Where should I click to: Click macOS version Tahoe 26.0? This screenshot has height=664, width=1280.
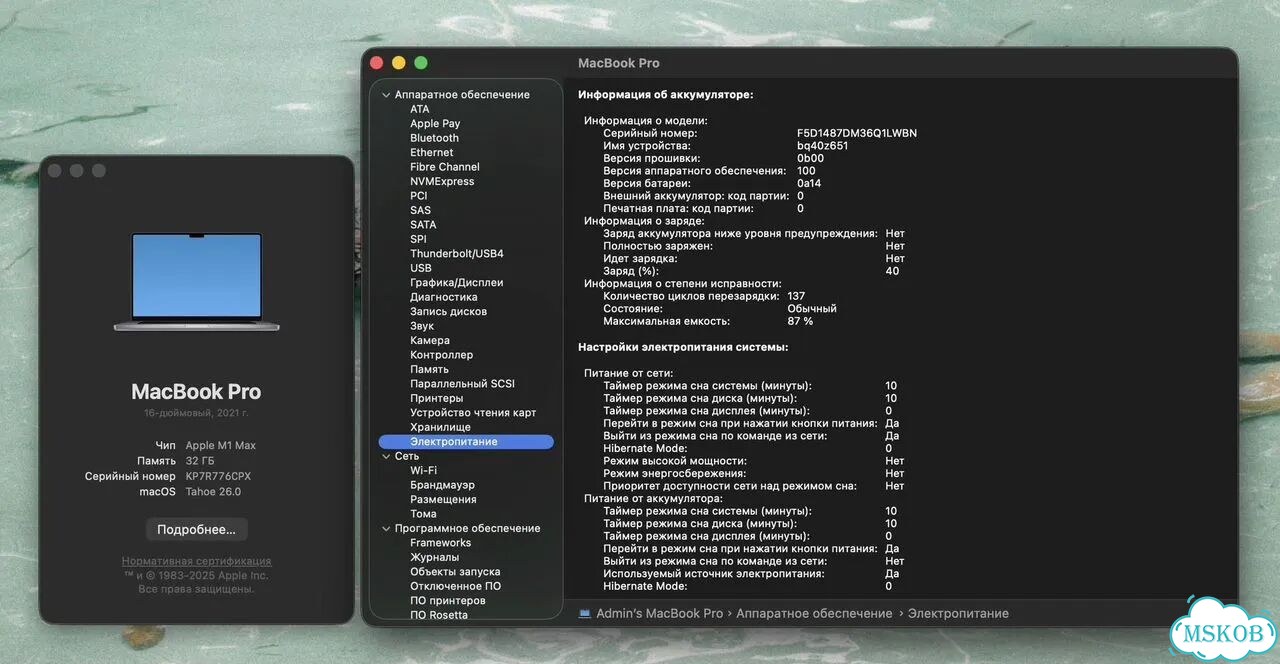pyautogui.click(x=213, y=492)
